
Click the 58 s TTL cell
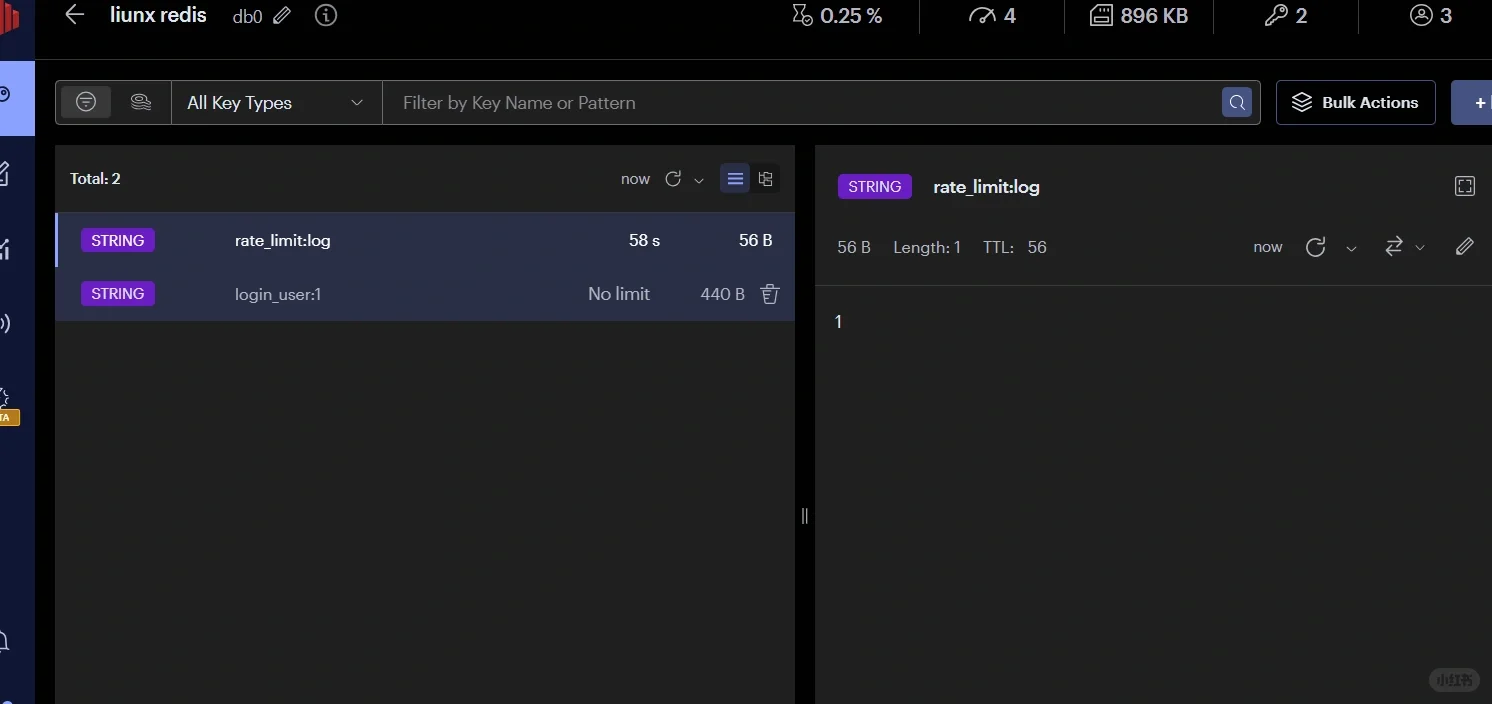pyautogui.click(x=644, y=240)
